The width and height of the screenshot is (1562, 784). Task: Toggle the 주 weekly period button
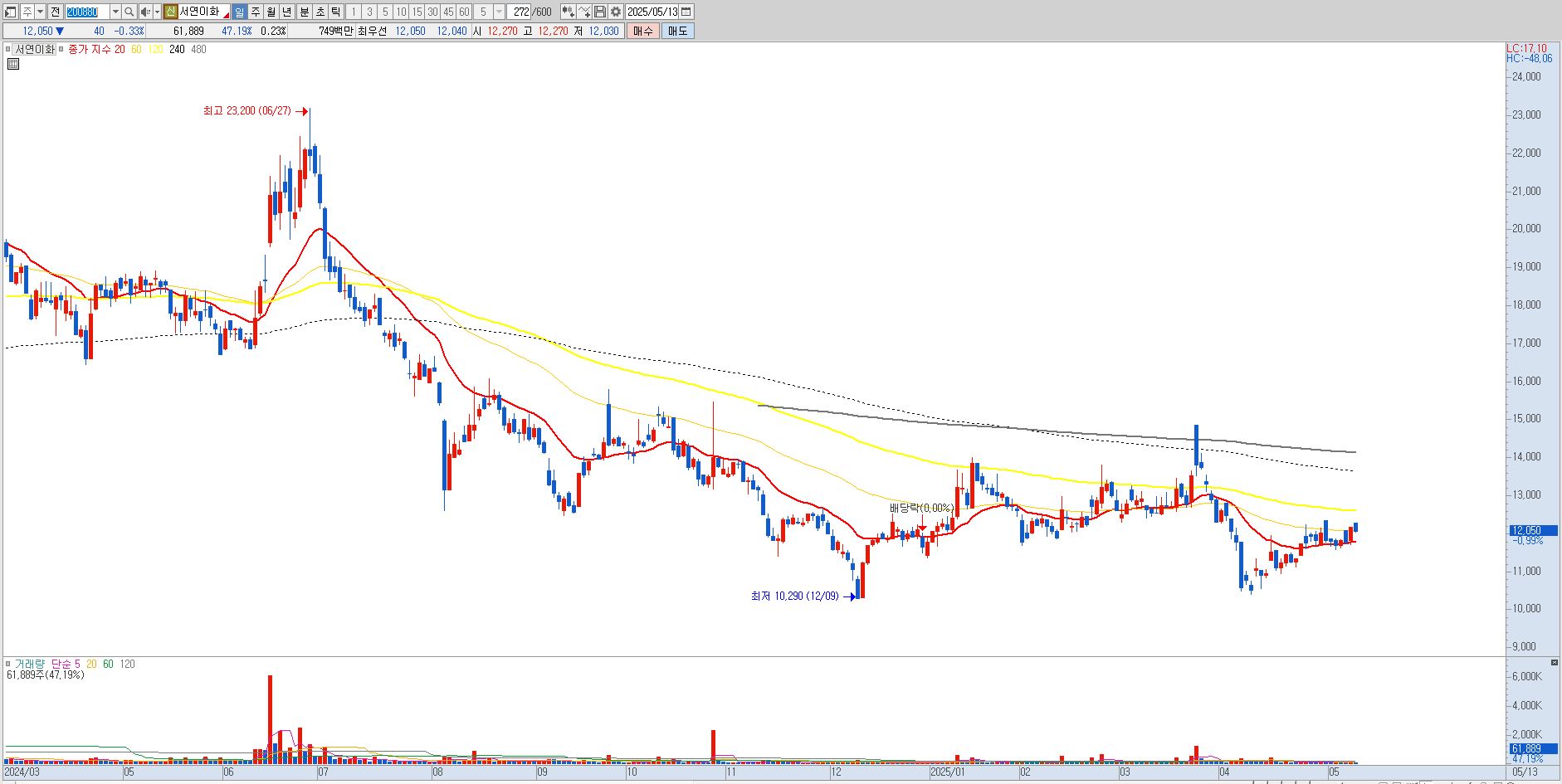click(x=255, y=12)
